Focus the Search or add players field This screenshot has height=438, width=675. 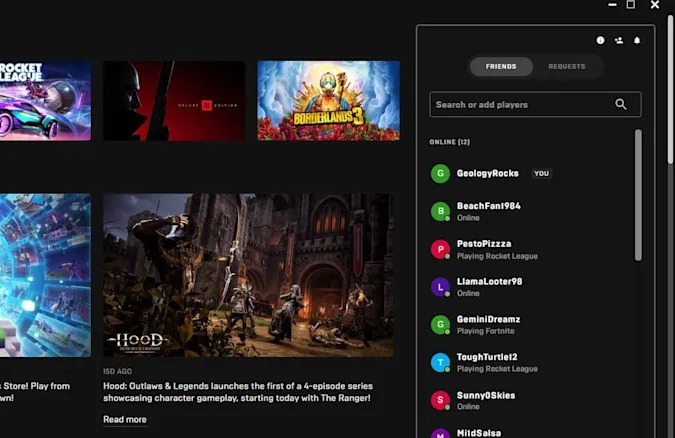[x=535, y=104]
